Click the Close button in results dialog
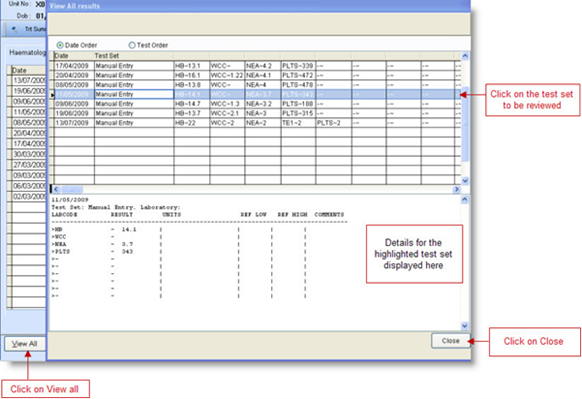 [450, 341]
